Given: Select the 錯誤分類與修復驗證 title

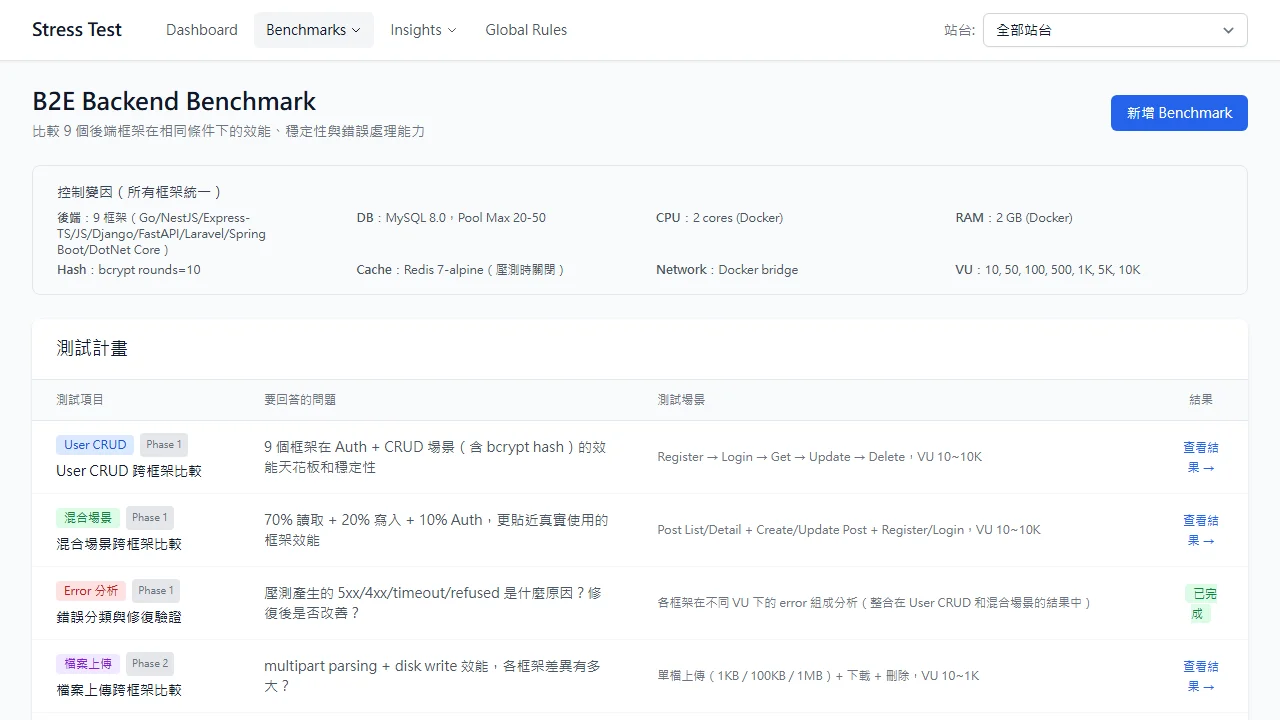Looking at the screenshot, I should [x=119, y=617].
